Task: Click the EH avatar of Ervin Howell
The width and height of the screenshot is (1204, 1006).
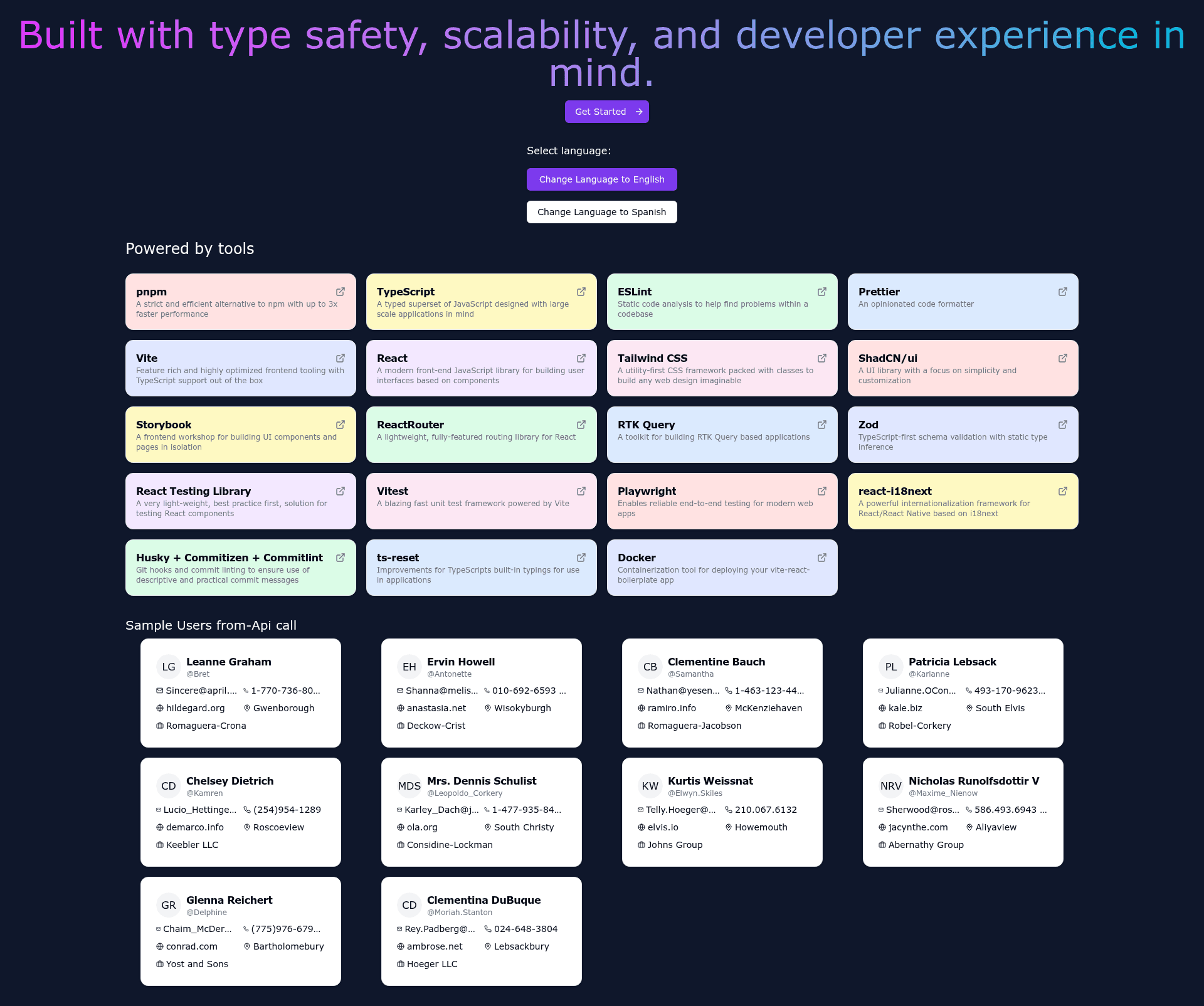Action: point(409,667)
